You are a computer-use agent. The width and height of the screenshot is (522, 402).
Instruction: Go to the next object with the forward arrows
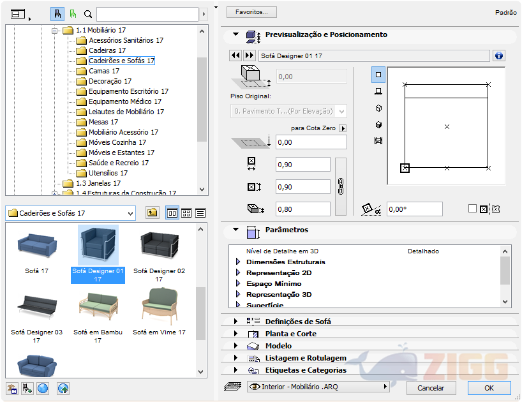pyautogui.click(x=249, y=55)
